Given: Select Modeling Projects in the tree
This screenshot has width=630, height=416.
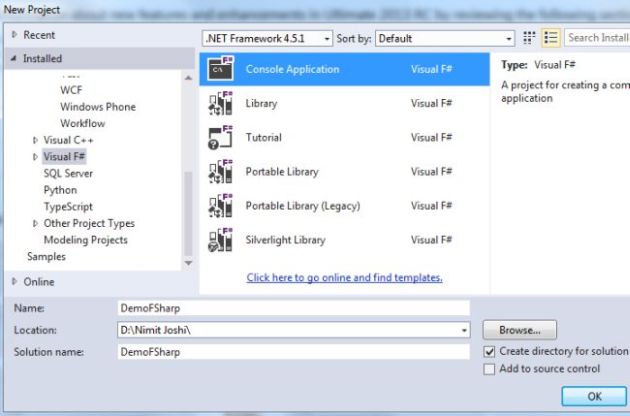Looking at the screenshot, I should [x=86, y=240].
